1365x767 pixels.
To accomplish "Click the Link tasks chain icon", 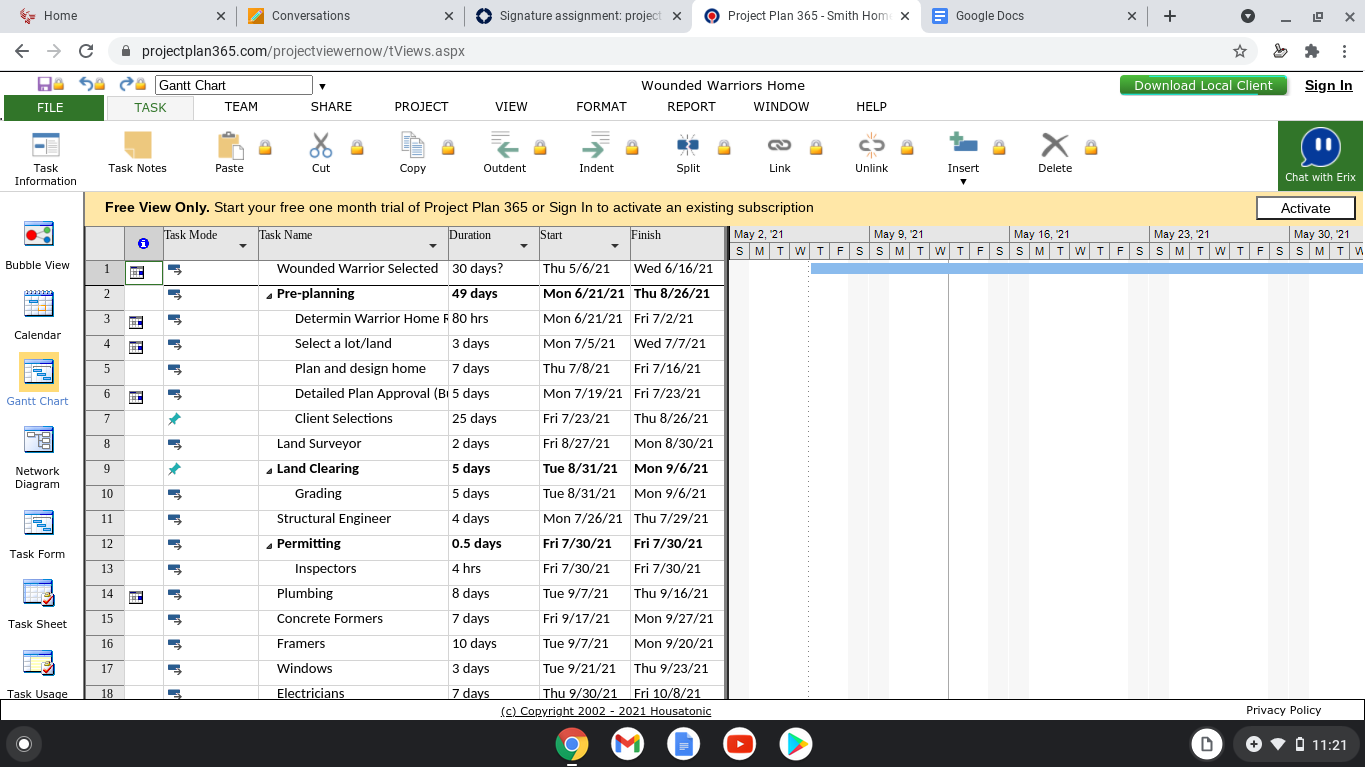I will [x=780, y=146].
